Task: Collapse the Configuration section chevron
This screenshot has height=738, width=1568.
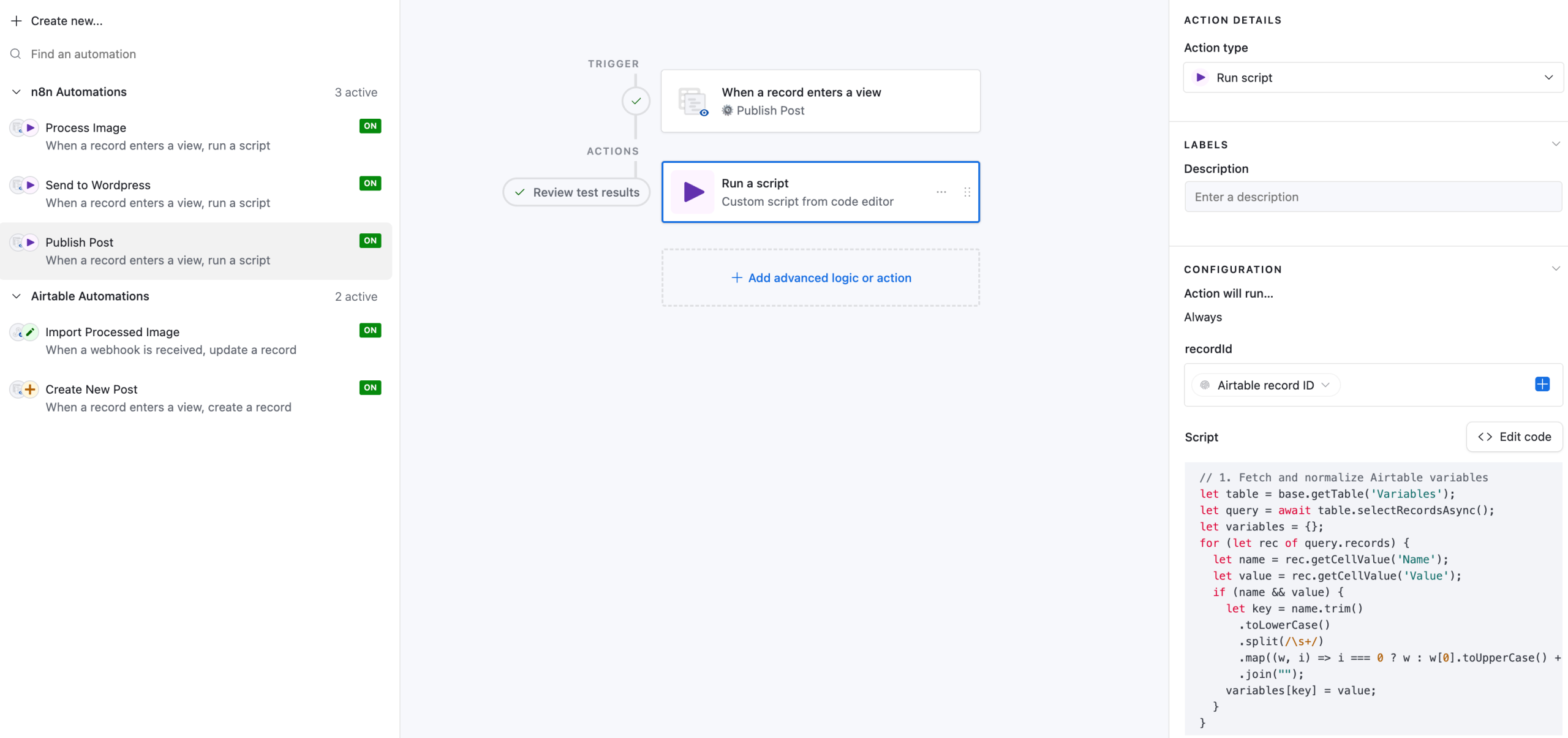Action: click(x=1555, y=269)
